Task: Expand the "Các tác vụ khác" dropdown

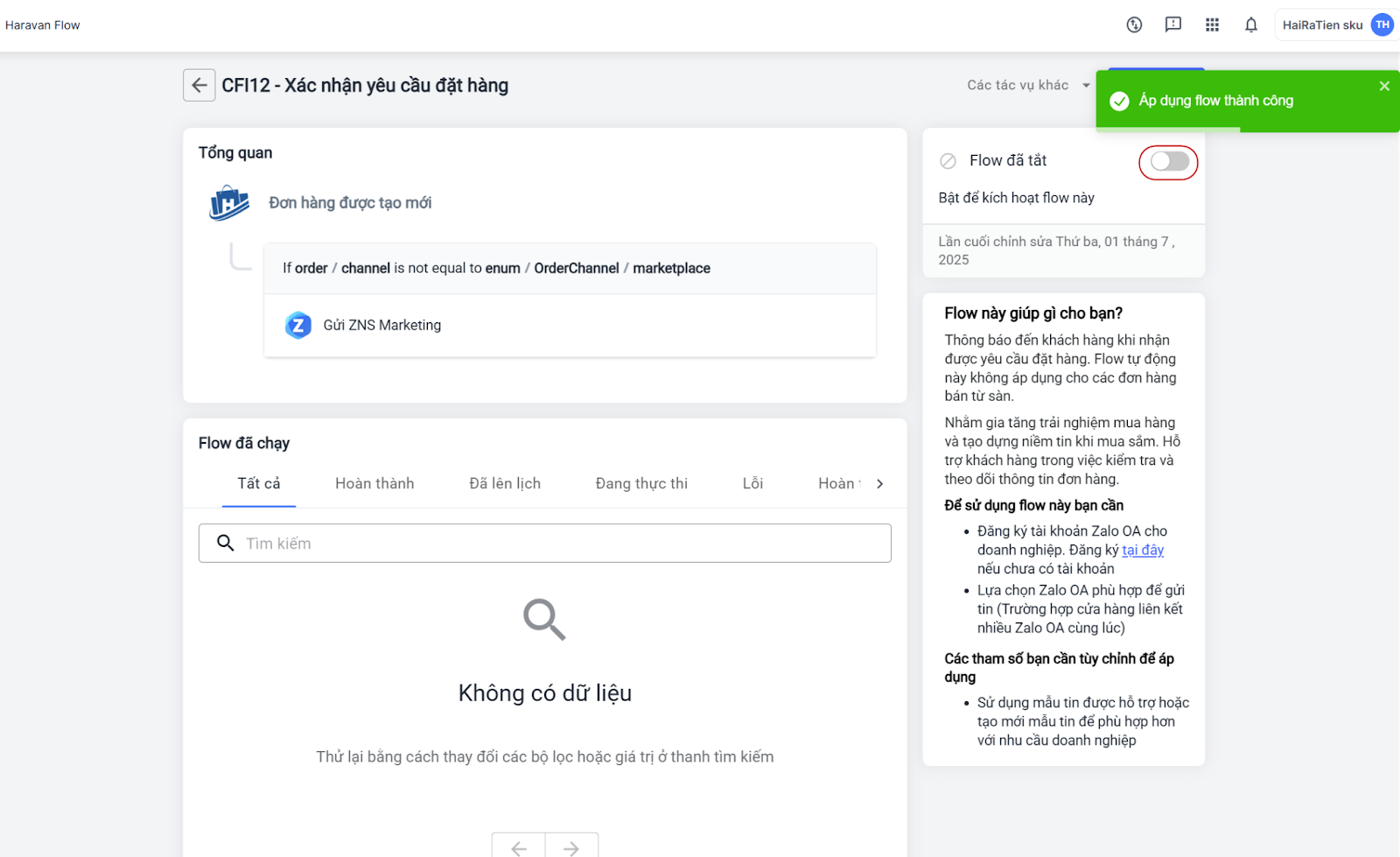Action: point(1028,85)
